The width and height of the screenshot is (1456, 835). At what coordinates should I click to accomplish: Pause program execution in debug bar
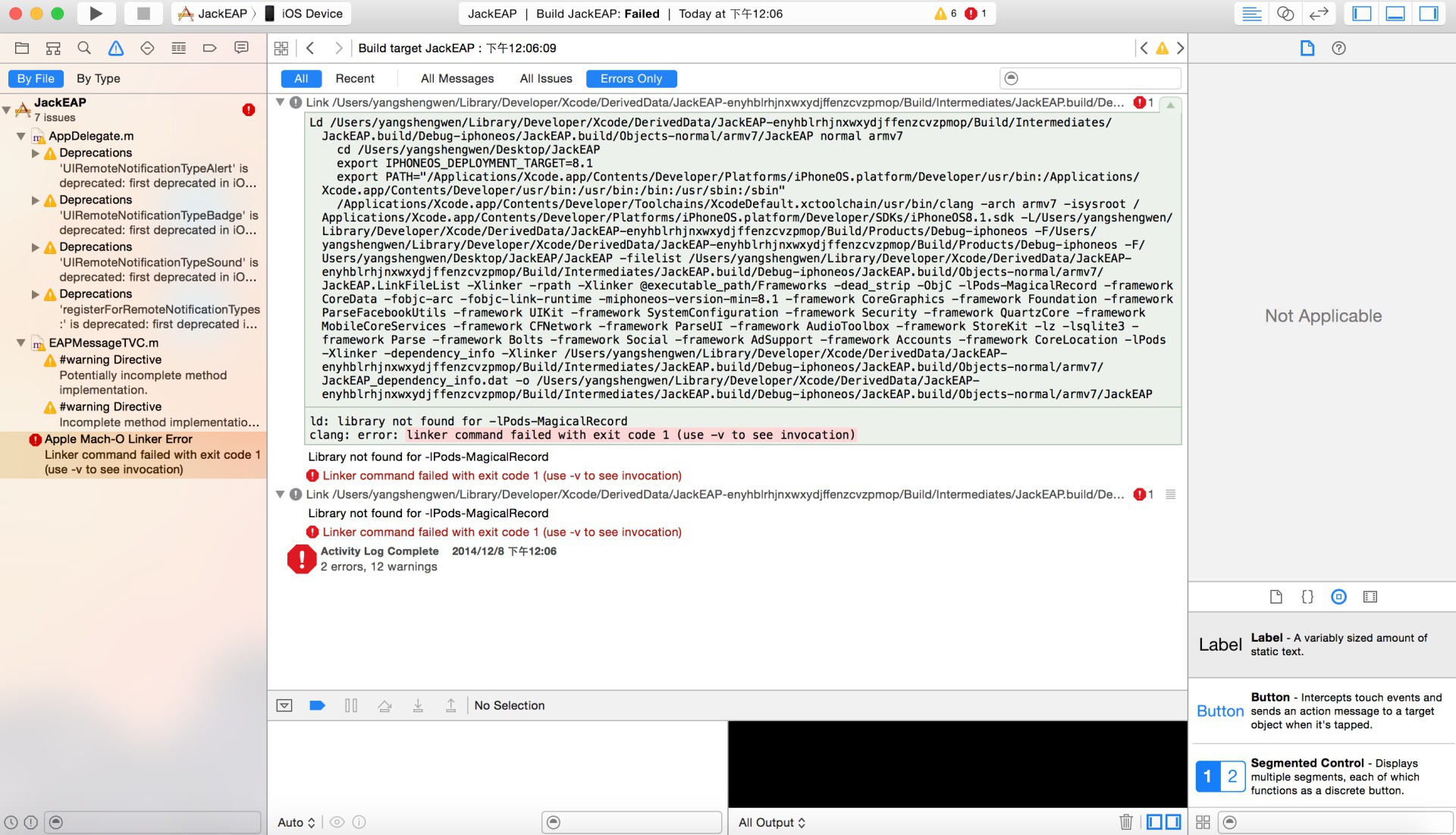351,705
